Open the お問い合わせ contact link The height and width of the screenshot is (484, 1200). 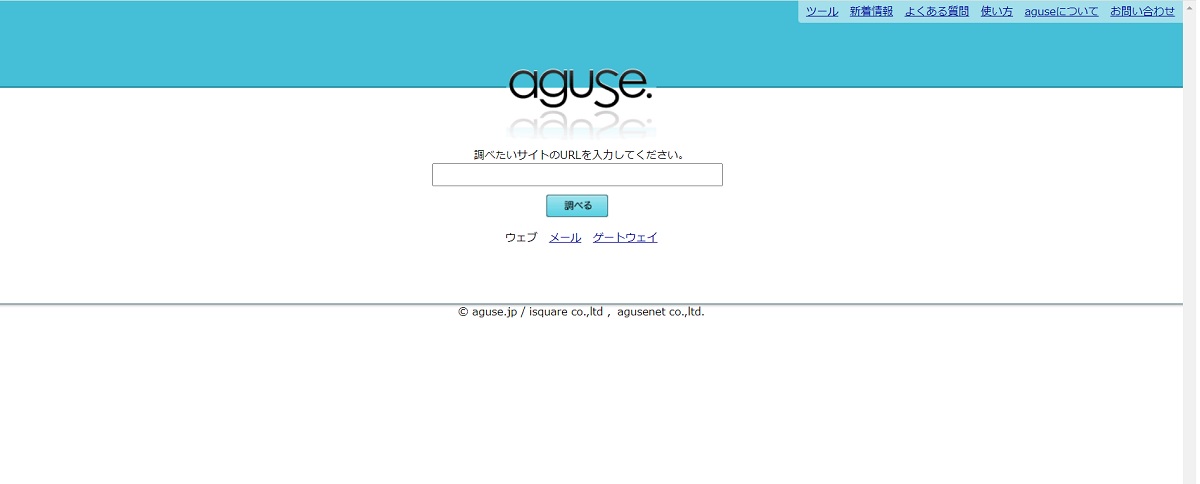[1142, 12]
